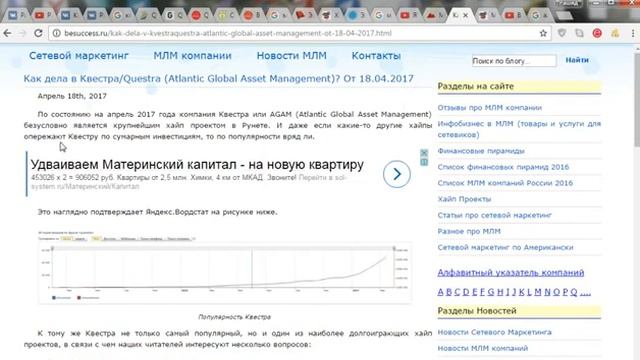Click the browser forward arrow
640x360 pixels.
point(23,33)
